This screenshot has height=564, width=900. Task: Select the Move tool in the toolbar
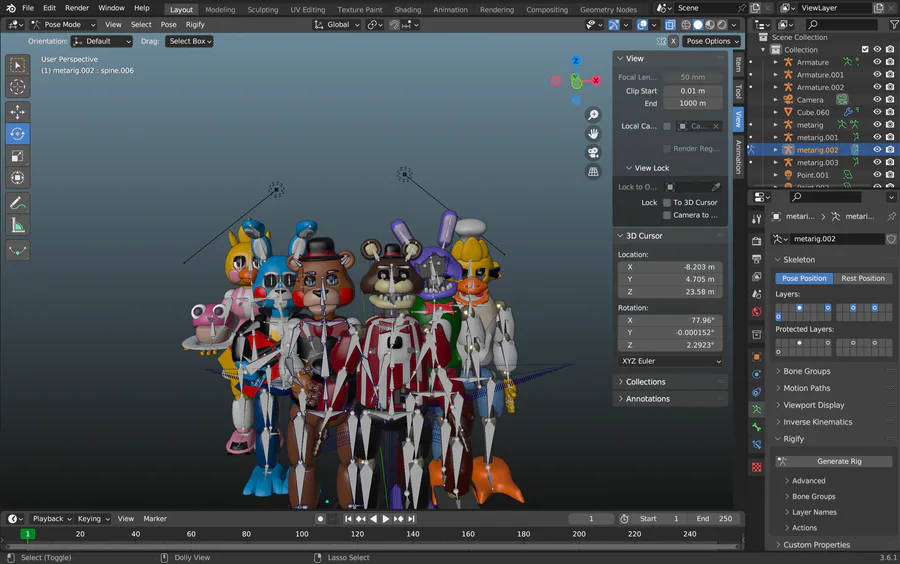18,111
